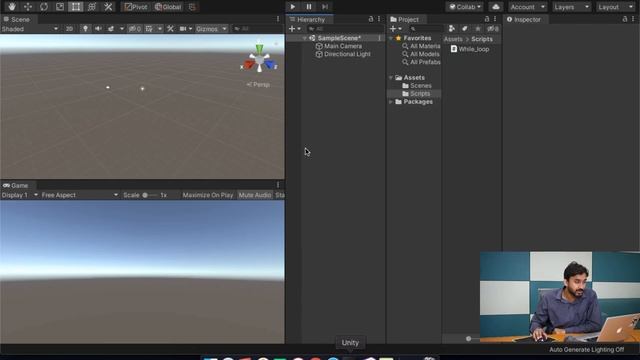The image size is (640, 360).
Task: Open Scene view component tools
Action: point(170,29)
